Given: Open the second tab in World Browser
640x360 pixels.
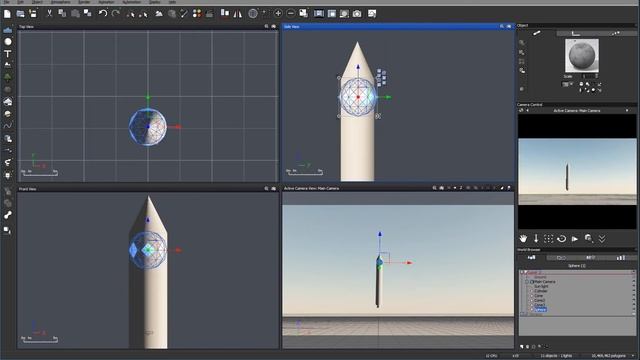Looking at the screenshot, I should click(561, 258).
